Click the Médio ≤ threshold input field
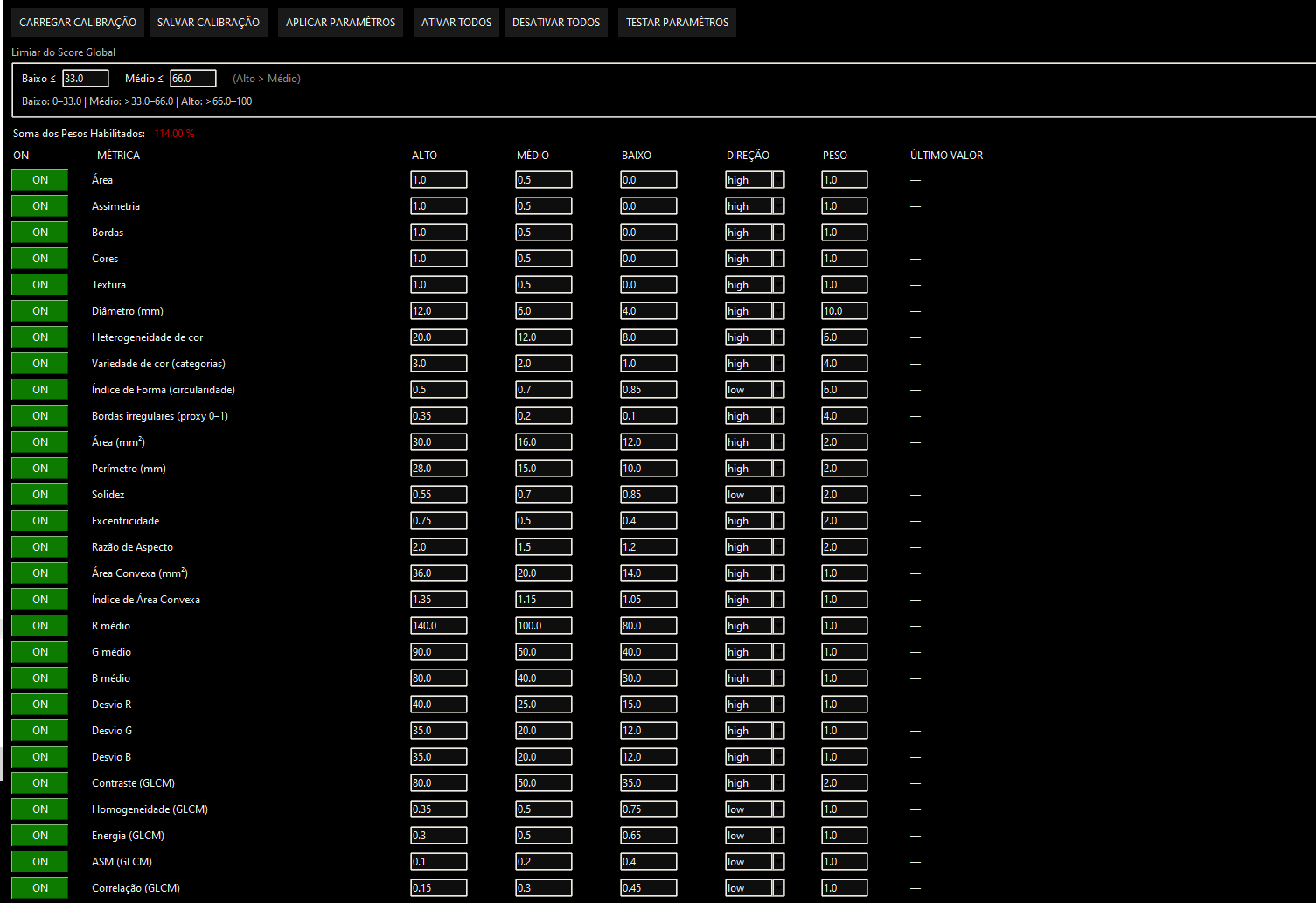1316x903 pixels. (x=192, y=79)
